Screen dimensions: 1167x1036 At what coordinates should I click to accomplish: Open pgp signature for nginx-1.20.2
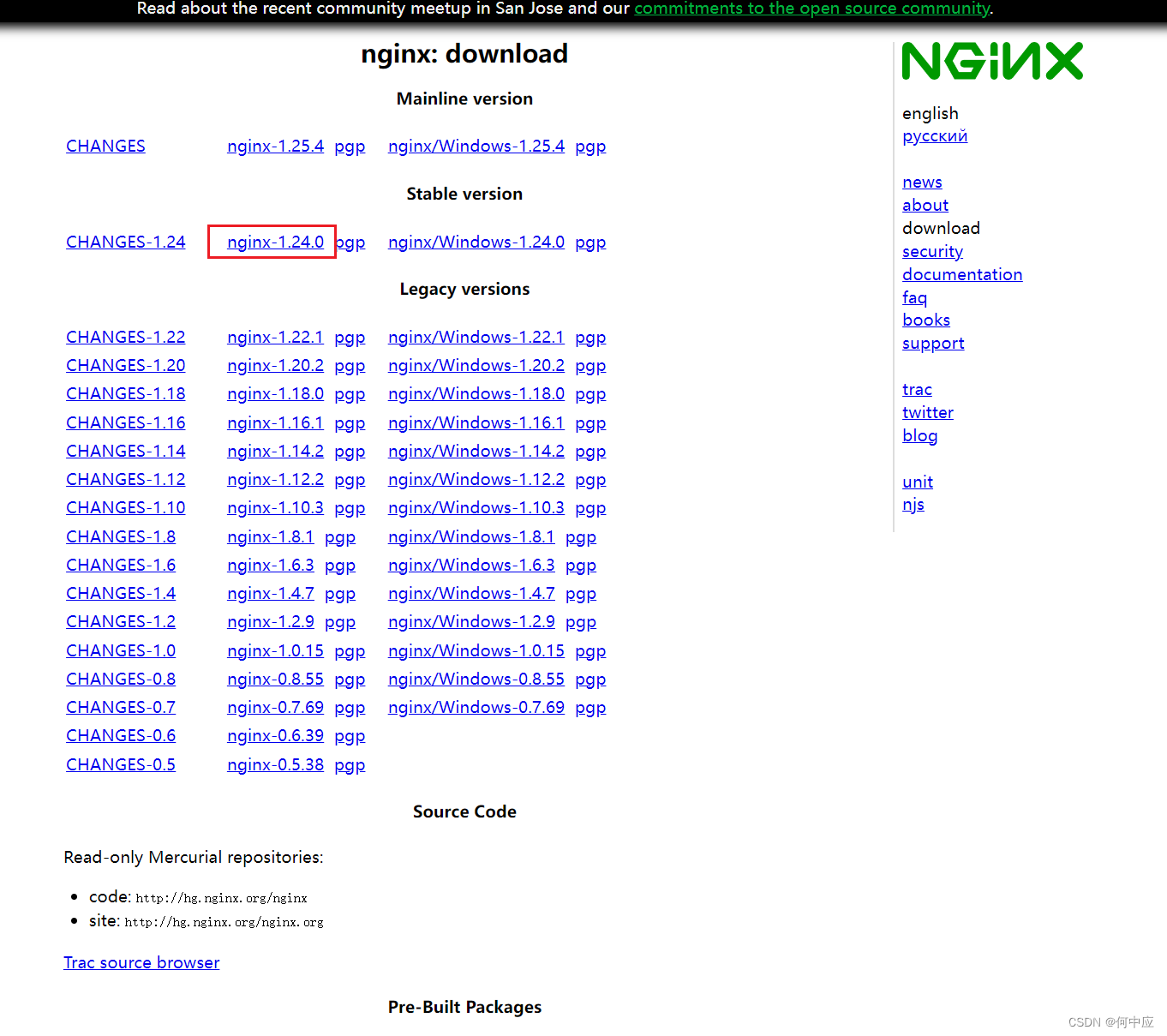(350, 366)
